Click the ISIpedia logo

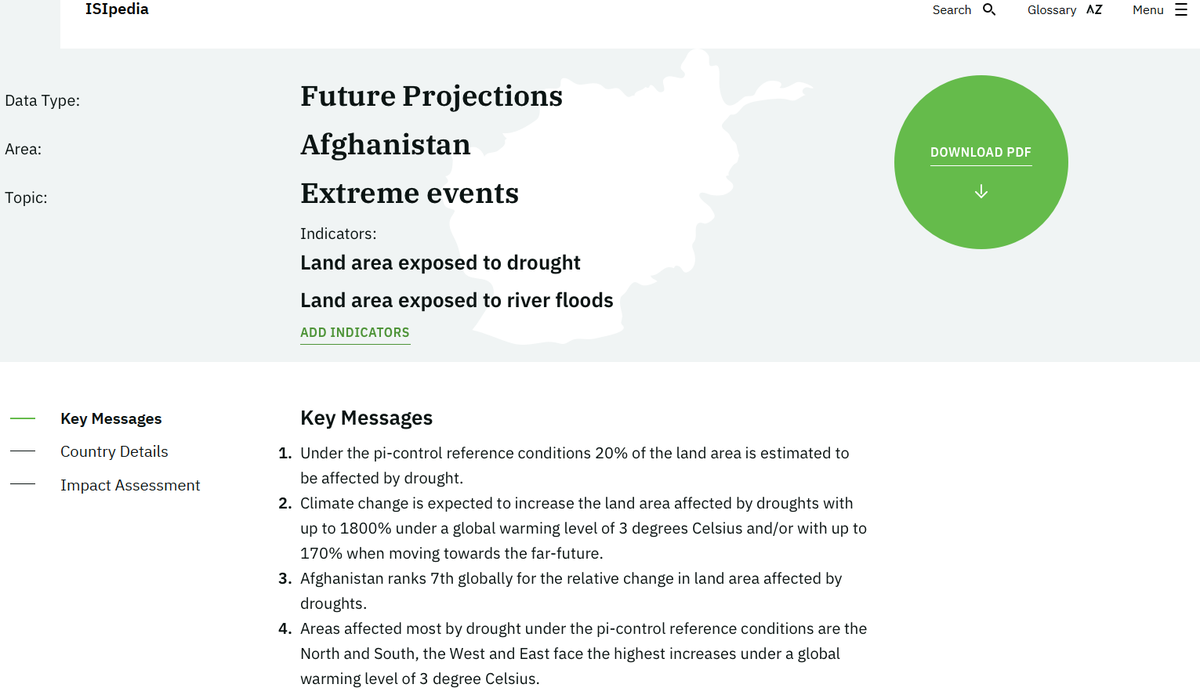click(117, 9)
